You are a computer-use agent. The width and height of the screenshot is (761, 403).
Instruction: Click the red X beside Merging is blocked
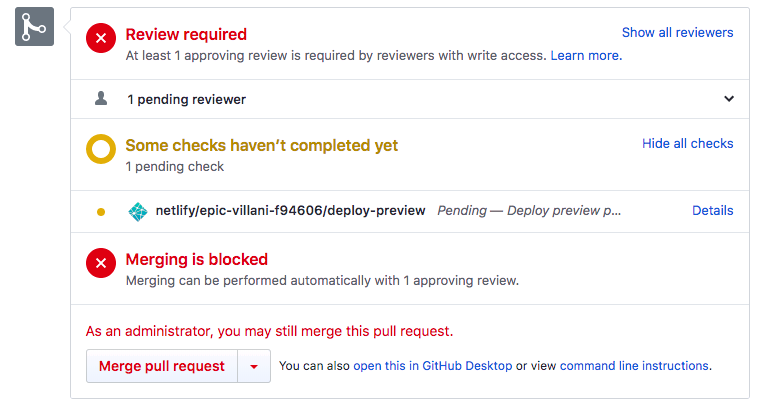[x=101, y=265]
